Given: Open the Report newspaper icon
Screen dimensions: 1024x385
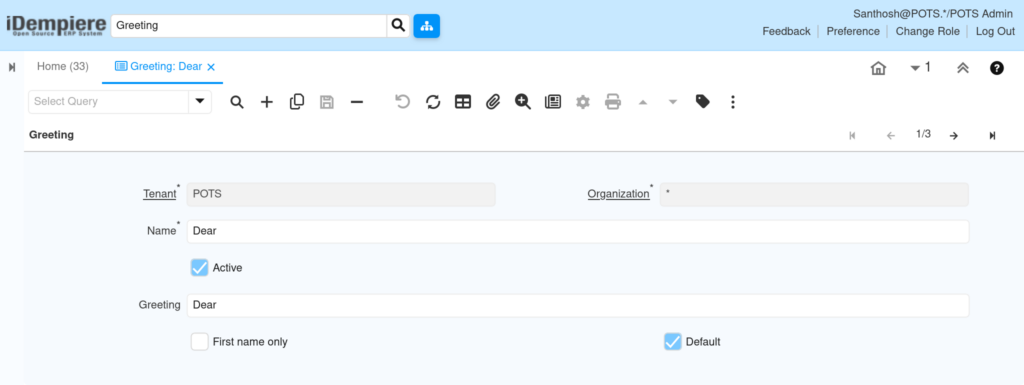Looking at the screenshot, I should [553, 102].
